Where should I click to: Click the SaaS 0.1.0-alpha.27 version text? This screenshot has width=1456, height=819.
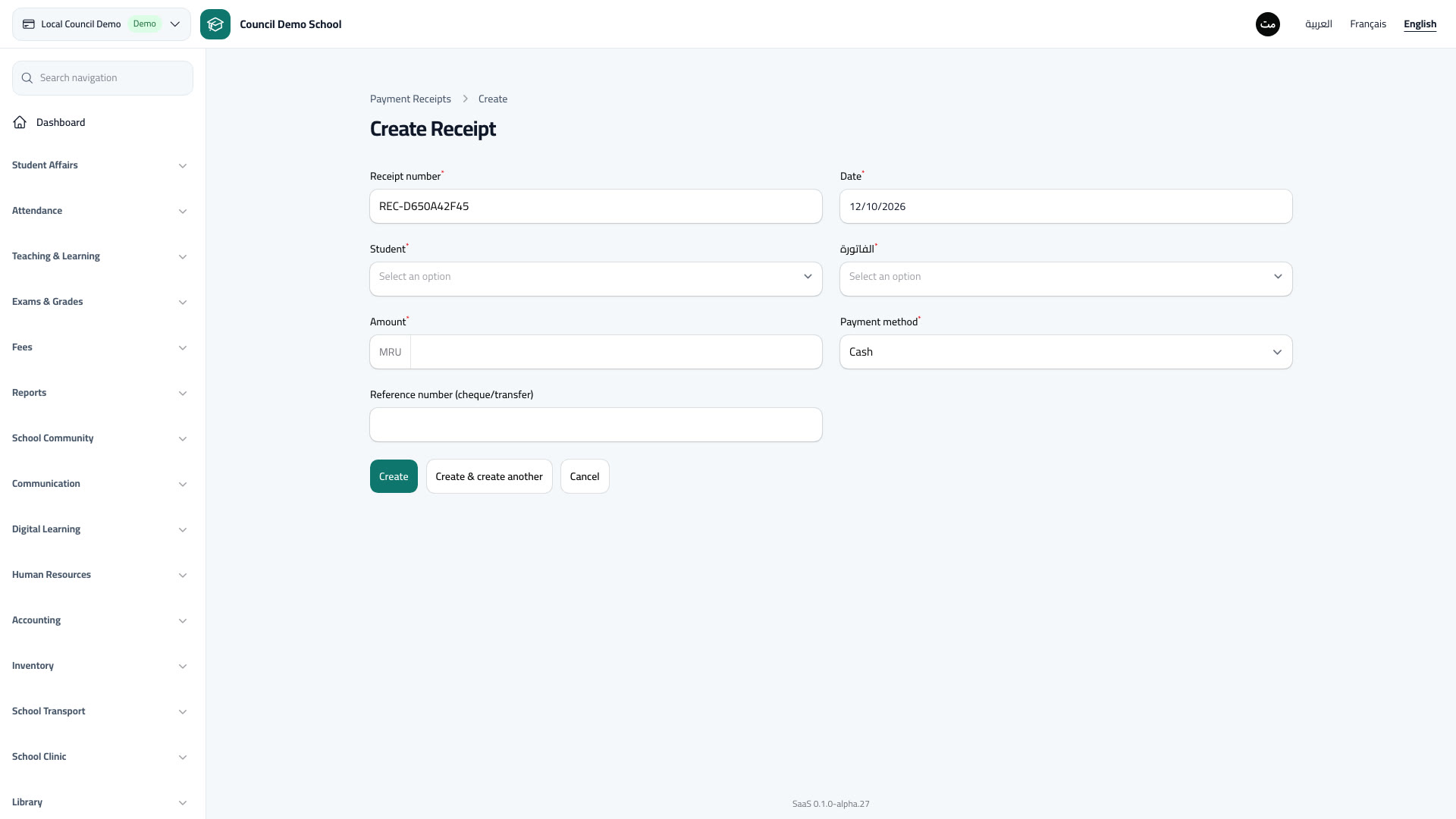click(x=831, y=804)
